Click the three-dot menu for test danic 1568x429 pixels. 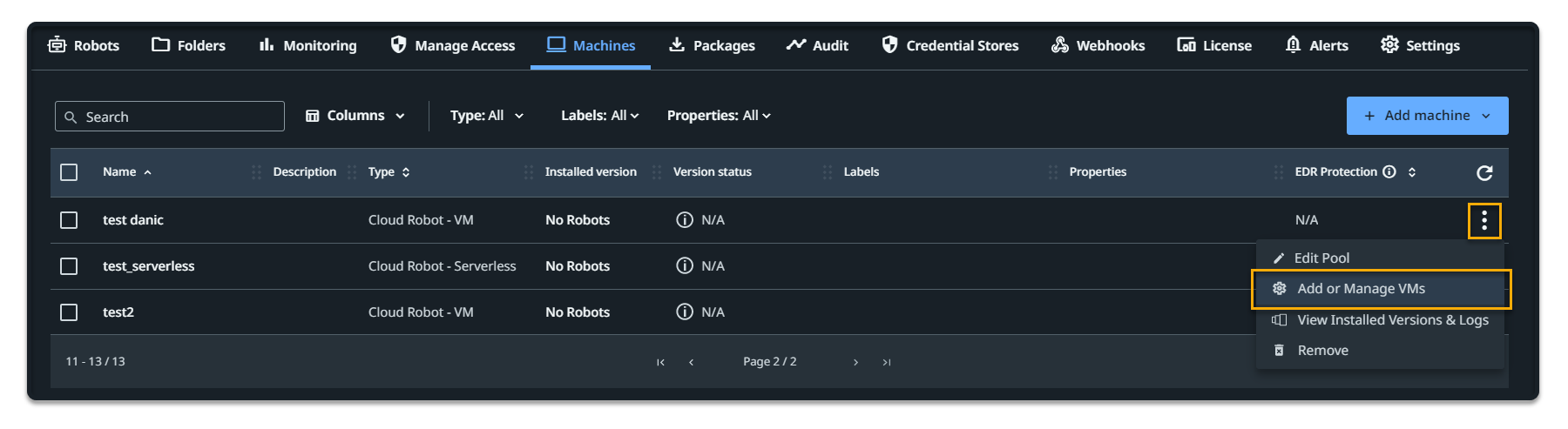pyautogui.click(x=1484, y=221)
